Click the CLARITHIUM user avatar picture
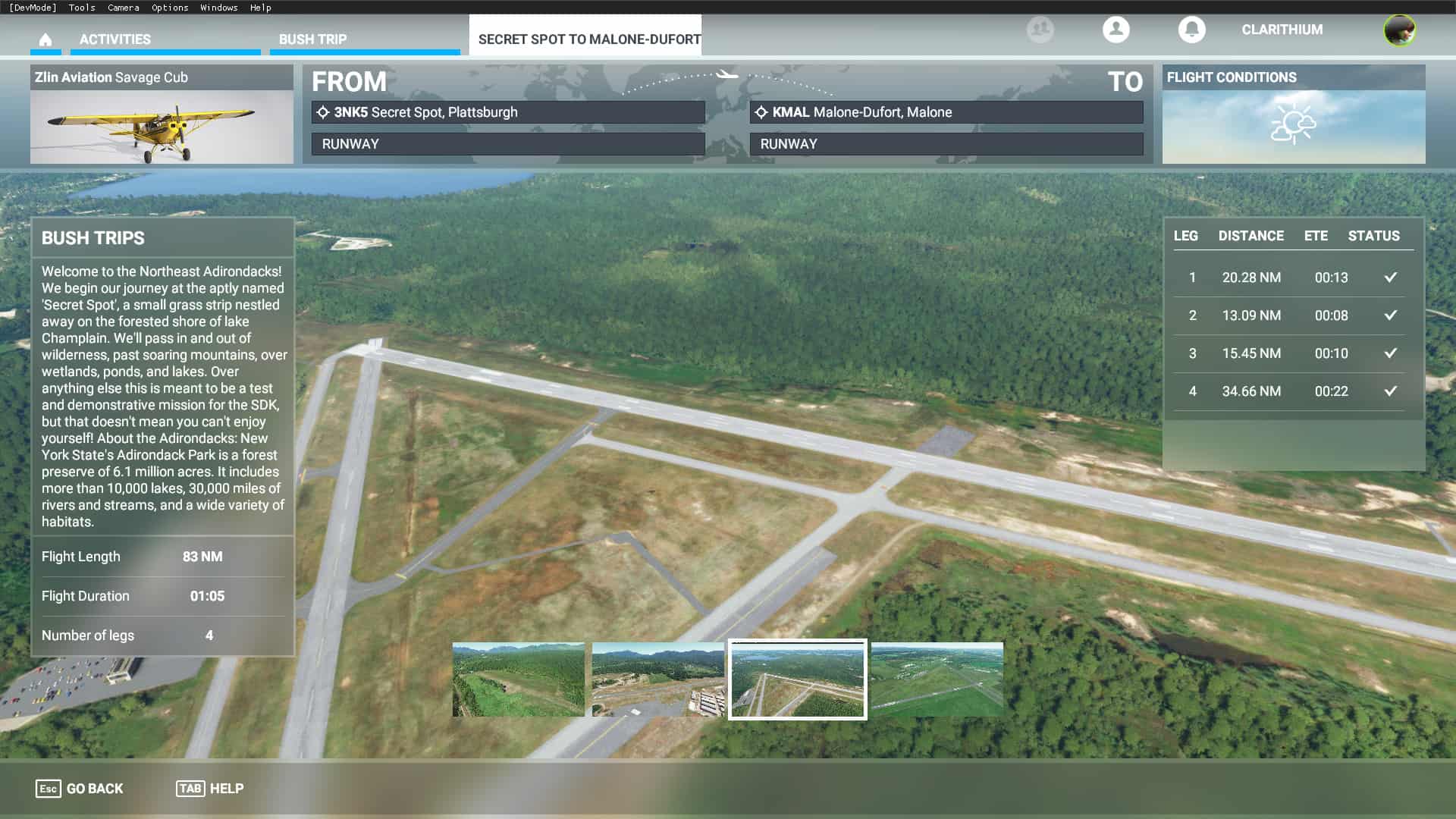1456x819 pixels. (x=1399, y=30)
